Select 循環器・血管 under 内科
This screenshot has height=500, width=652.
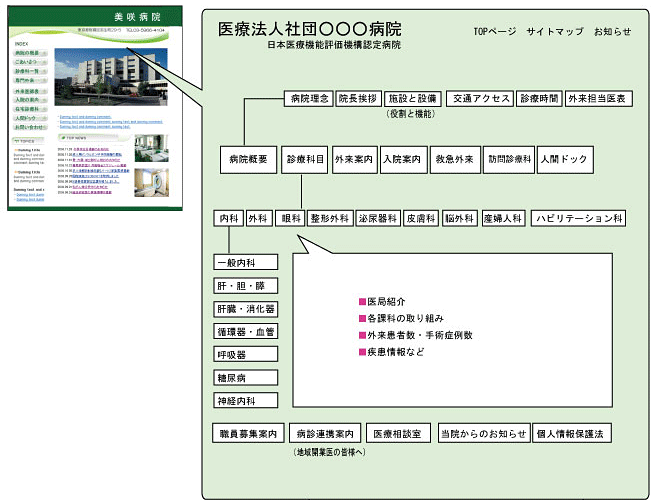[245, 332]
